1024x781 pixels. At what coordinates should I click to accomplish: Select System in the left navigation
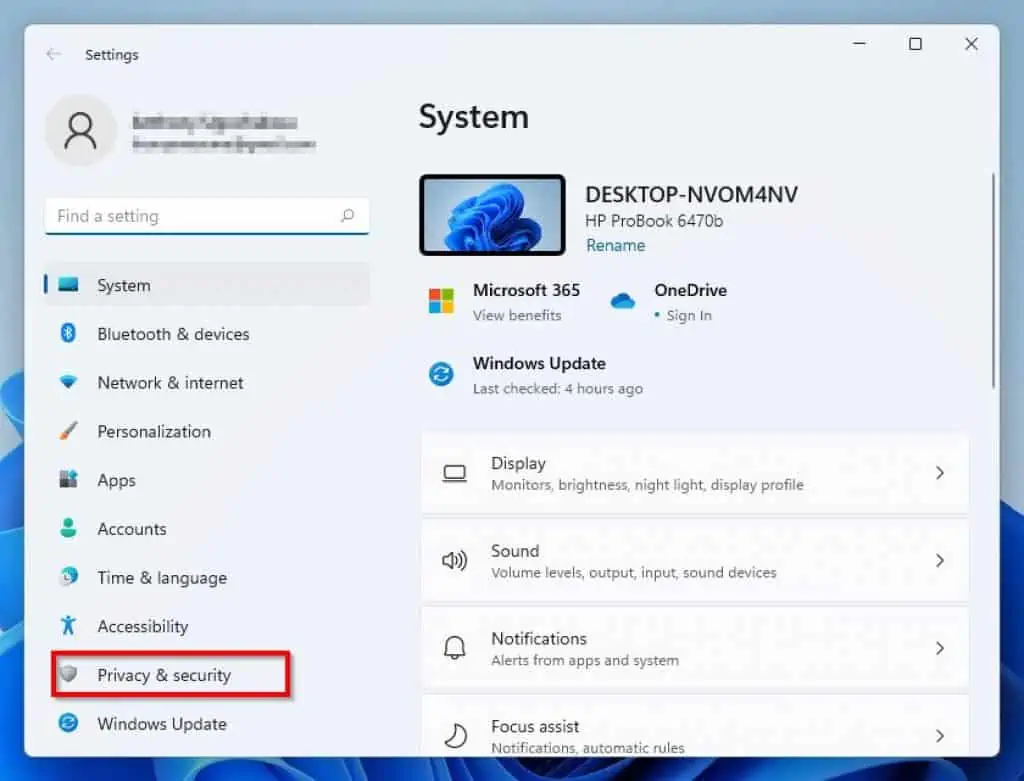pos(123,286)
